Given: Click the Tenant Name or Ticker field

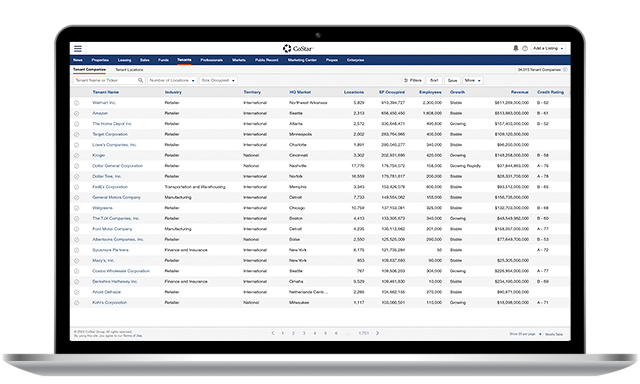Looking at the screenshot, I should pyautogui.click(x=106, y=80).
